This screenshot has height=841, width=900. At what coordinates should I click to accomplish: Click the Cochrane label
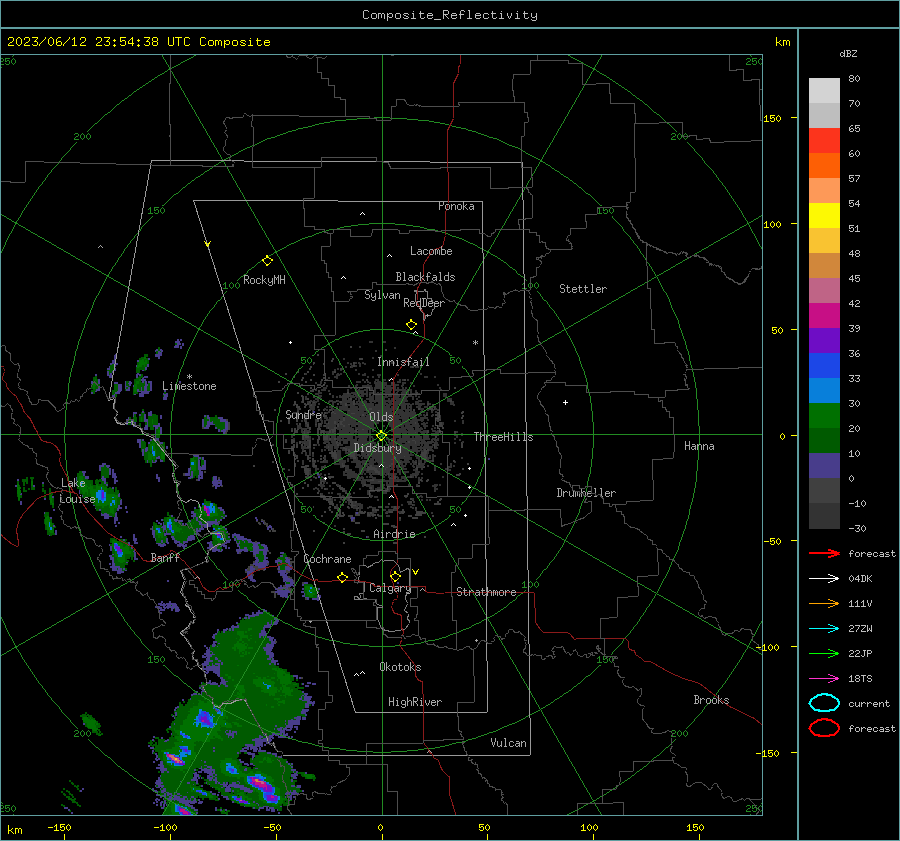[327, 559]
